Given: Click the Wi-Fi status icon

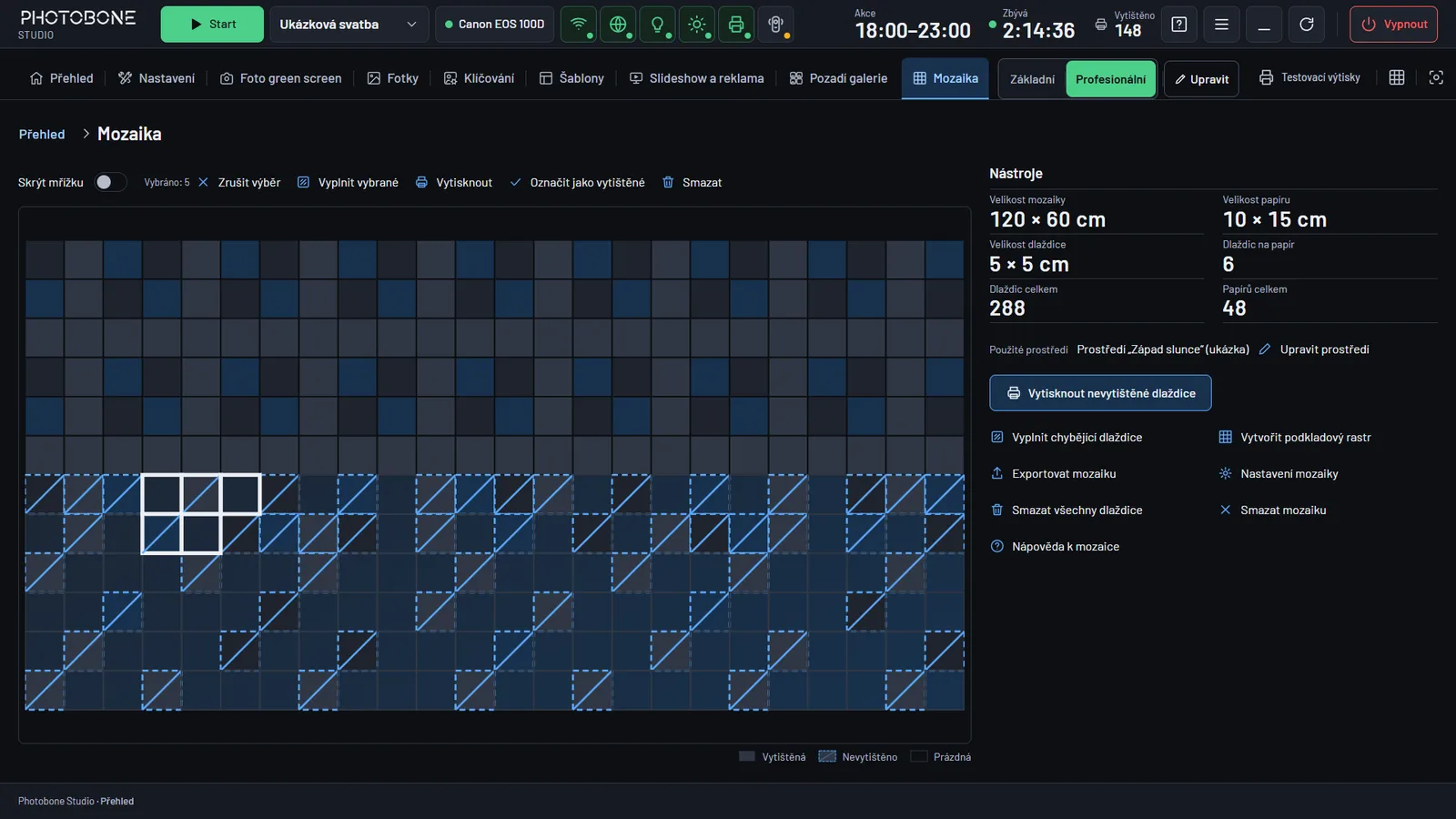Looking at the screenshot, I should (x=578, y=25).
